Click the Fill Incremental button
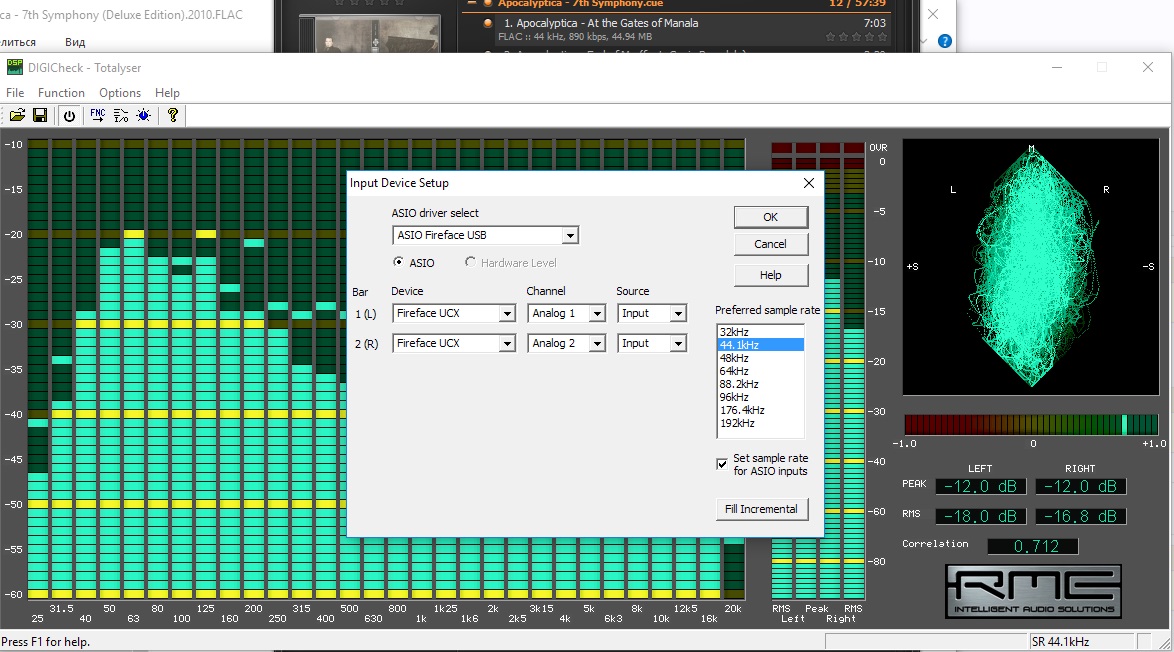This screenshot has width=1174, height=652. (x=761, y=509)
